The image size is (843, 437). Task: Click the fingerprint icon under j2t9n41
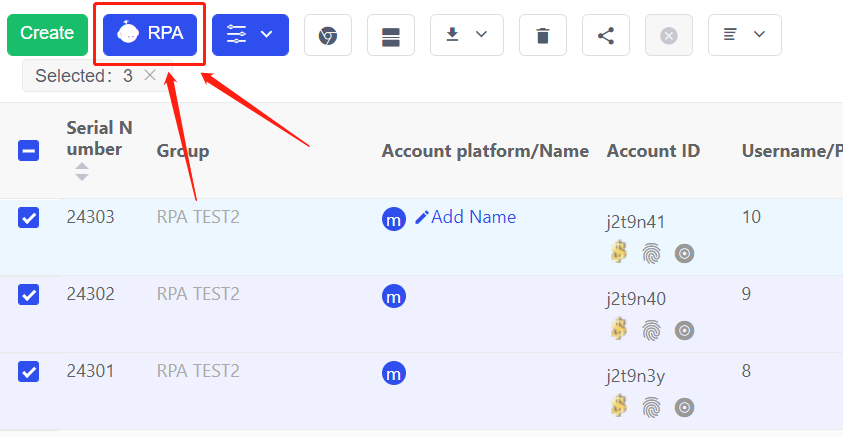652,253
